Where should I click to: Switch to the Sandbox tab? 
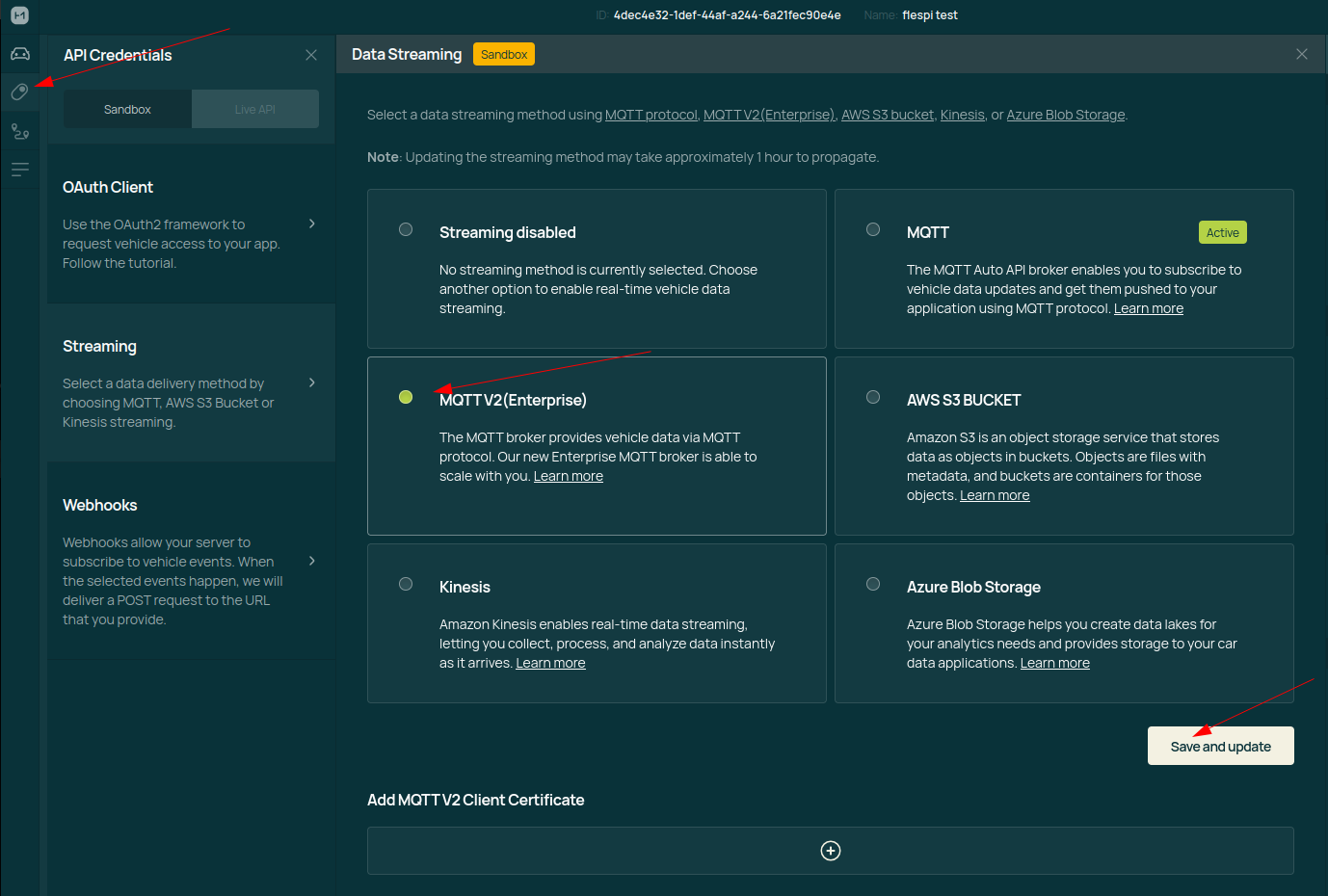pos(127,110)
